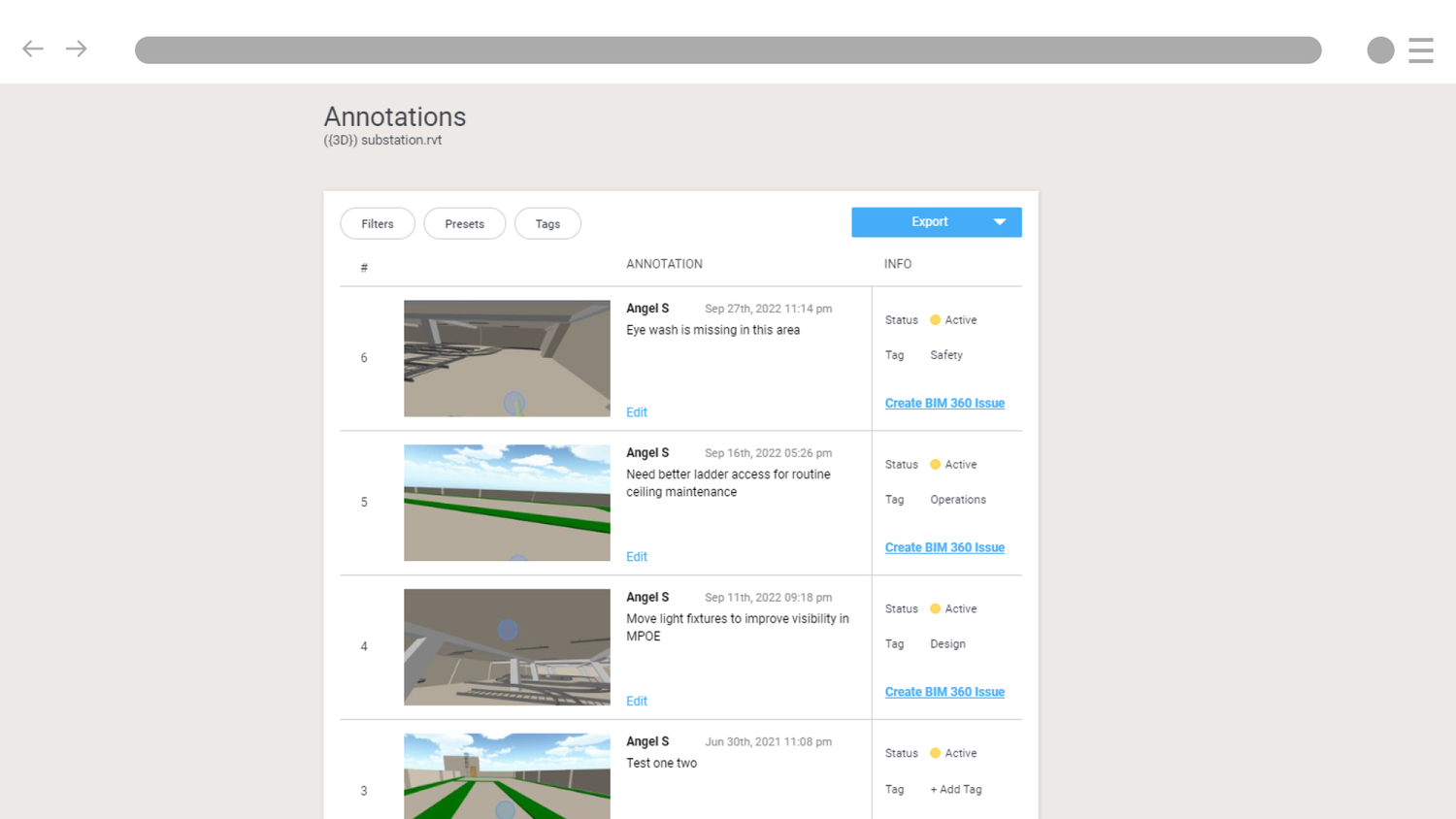This screenshot has height=819, width=1456.
Task: Open the Tags selector
Action: coord(547,223)
